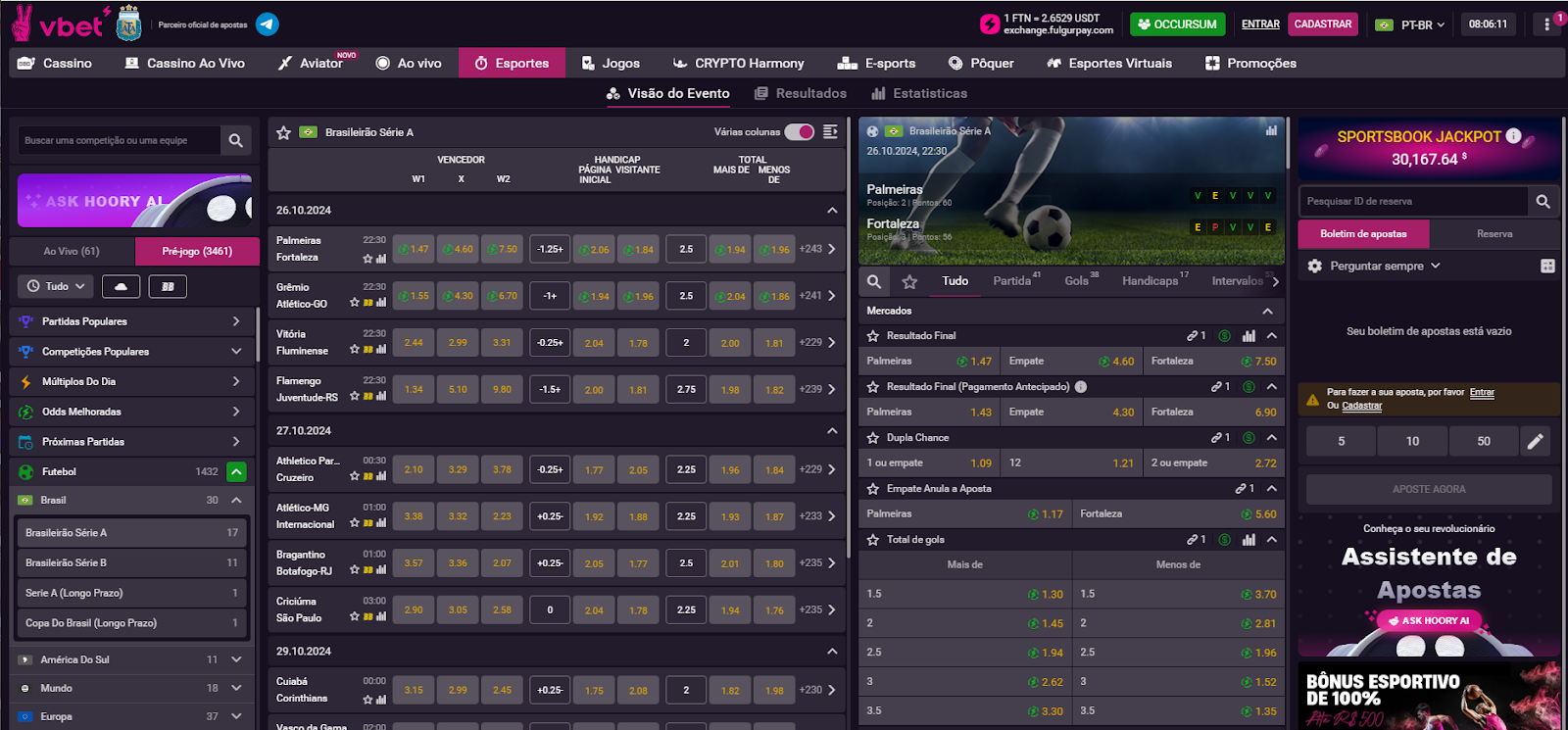Open link icon on Empate Anula a Aposta
This screenshot has height=730, width=1568.
click(x=1240, y=488)
